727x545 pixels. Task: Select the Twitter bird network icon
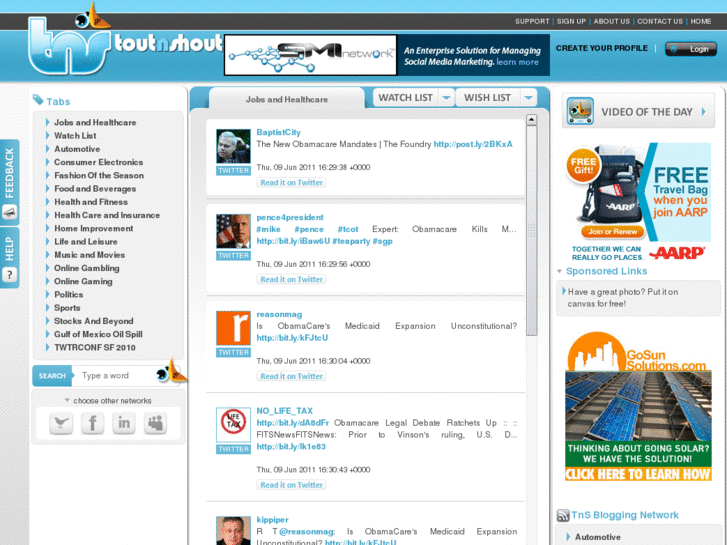pyautogui.click(x=61, y=423)
